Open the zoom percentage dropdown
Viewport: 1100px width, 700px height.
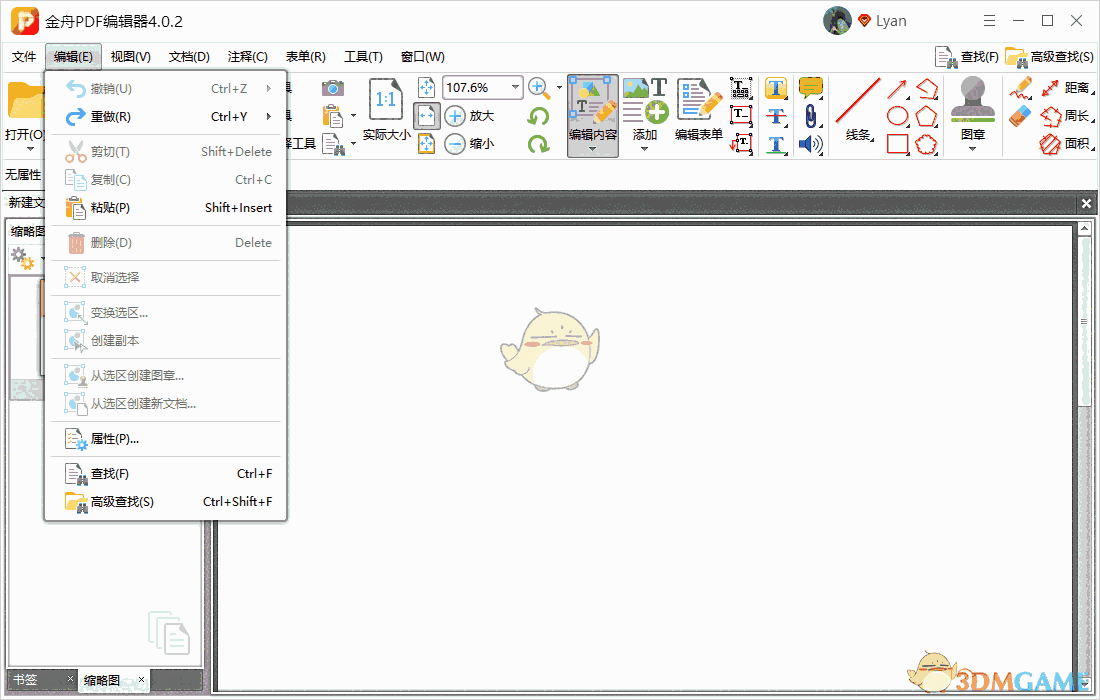click(x=517, y=87)
